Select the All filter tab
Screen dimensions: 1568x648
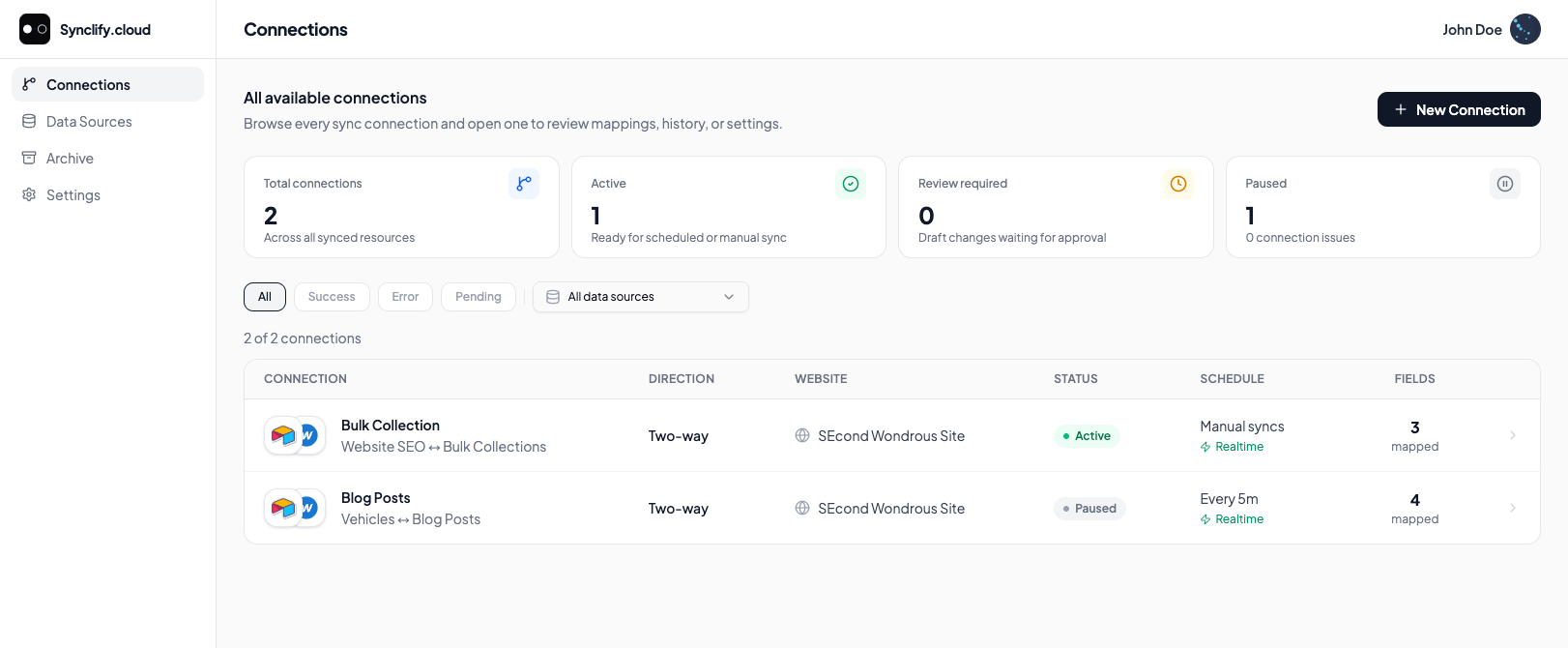click(x=265, y=297)
